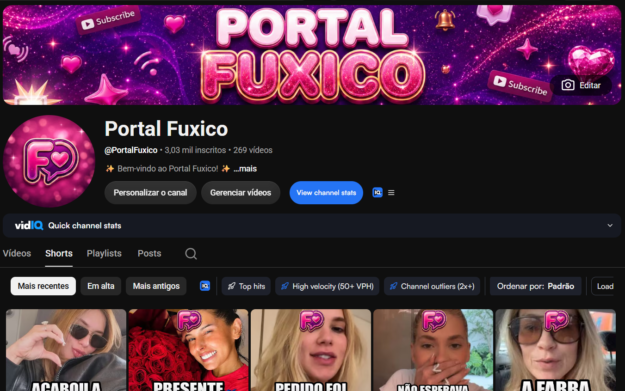Click the channel search magnifier icon
This screenshot has height=391, width=625.
191,253
